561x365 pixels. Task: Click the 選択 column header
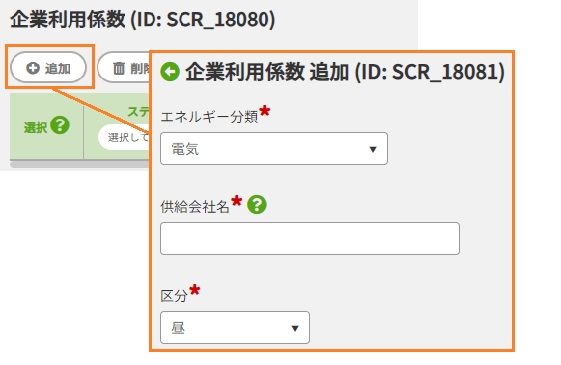[x=35, y=127]
